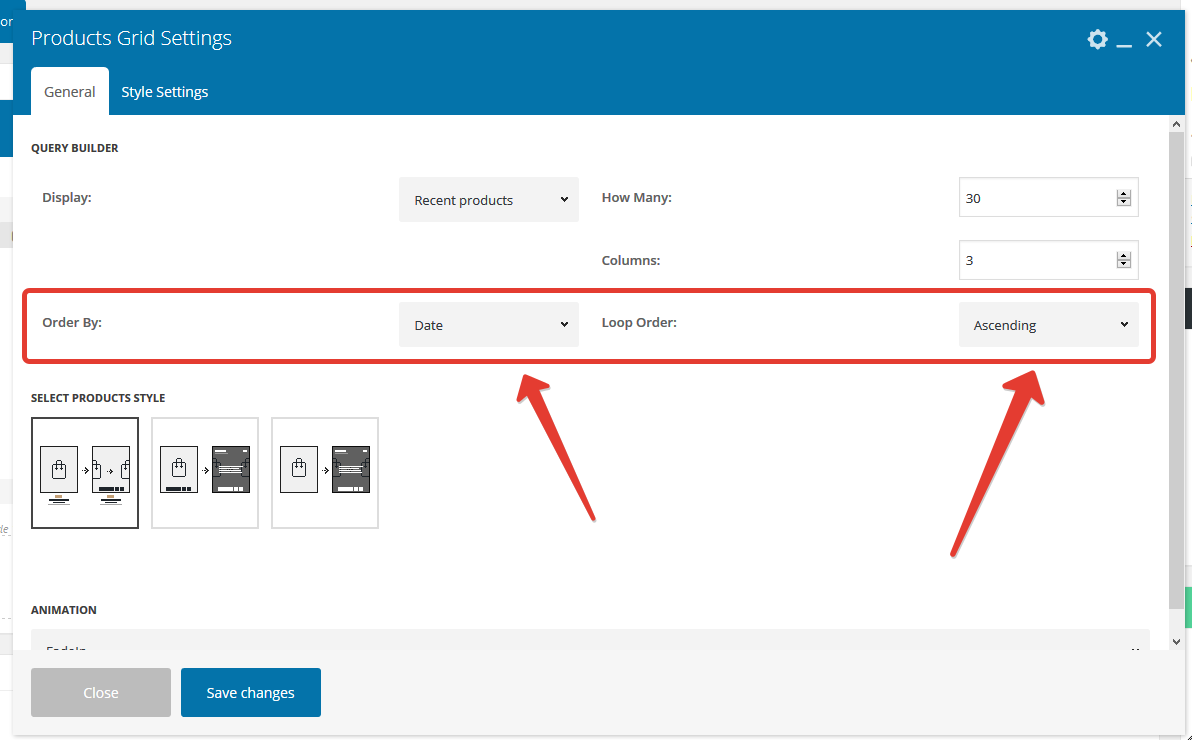Choose the second product style thumbnail
The image size is (1192, 740).
point(205,473)
